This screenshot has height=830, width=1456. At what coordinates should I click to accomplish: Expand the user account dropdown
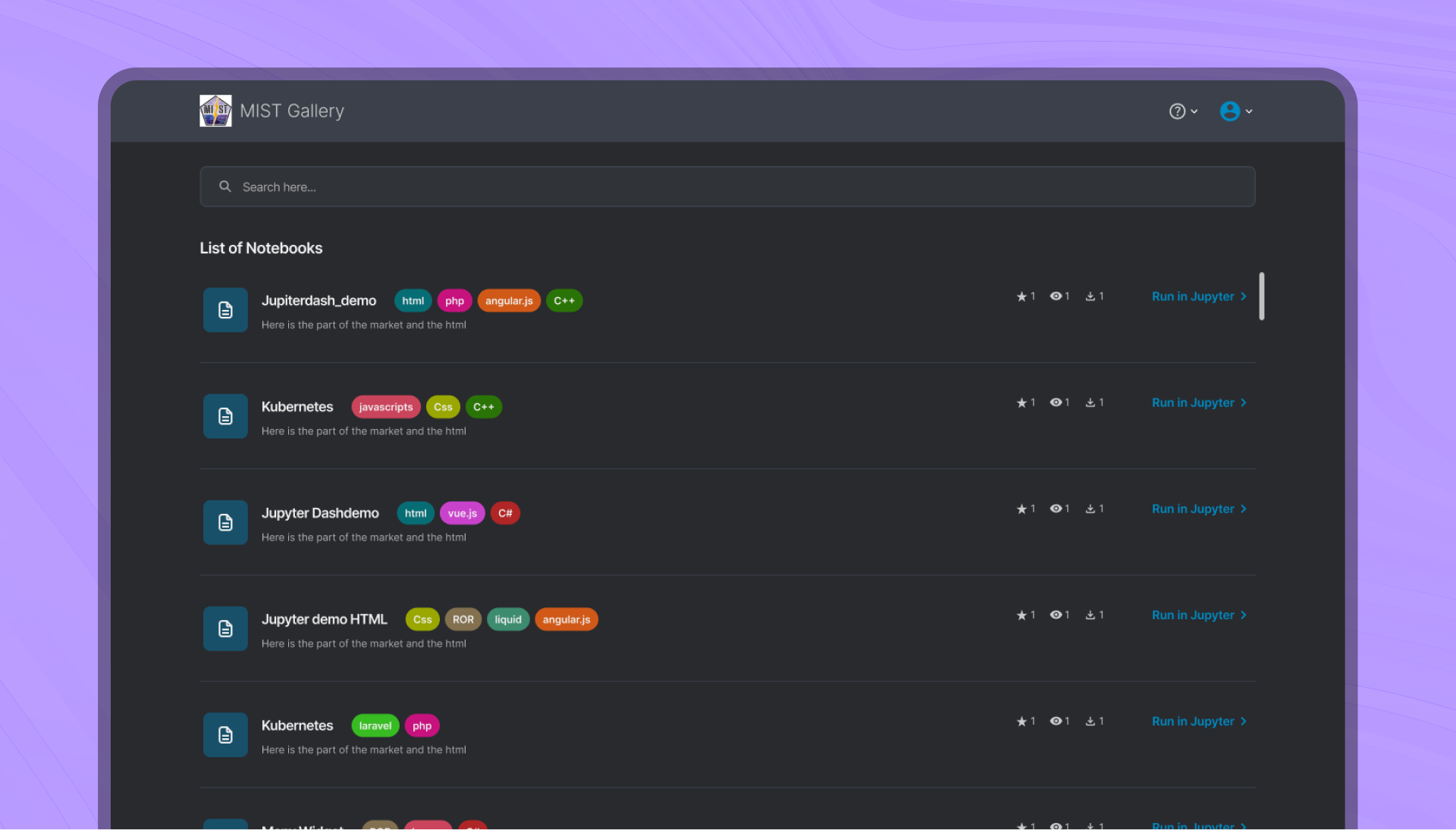click(x=1249, y=111)
